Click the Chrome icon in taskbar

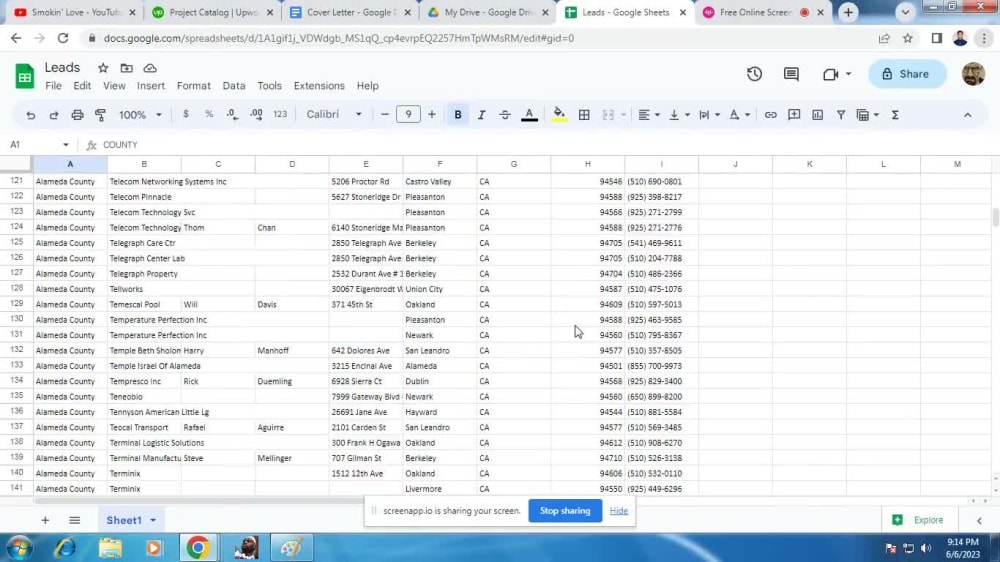click(x=198, y=547)
